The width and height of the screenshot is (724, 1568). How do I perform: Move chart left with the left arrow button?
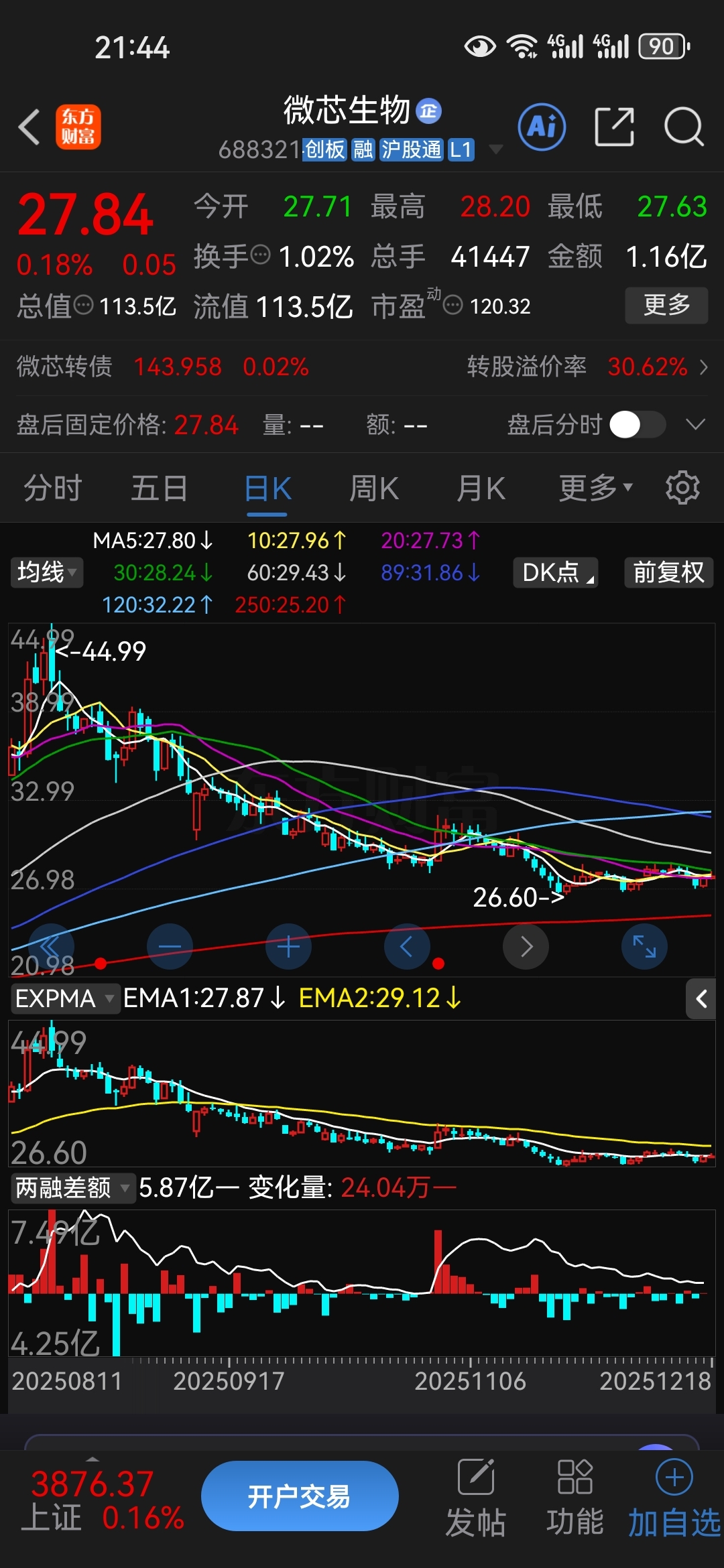pos(407,946)
